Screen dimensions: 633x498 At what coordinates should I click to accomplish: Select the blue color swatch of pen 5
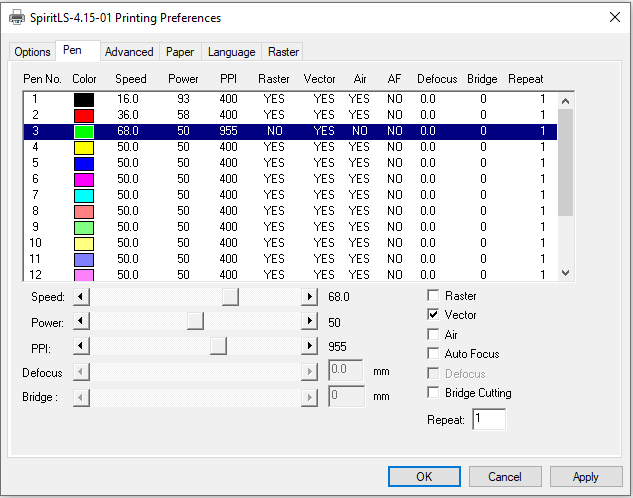84,164
